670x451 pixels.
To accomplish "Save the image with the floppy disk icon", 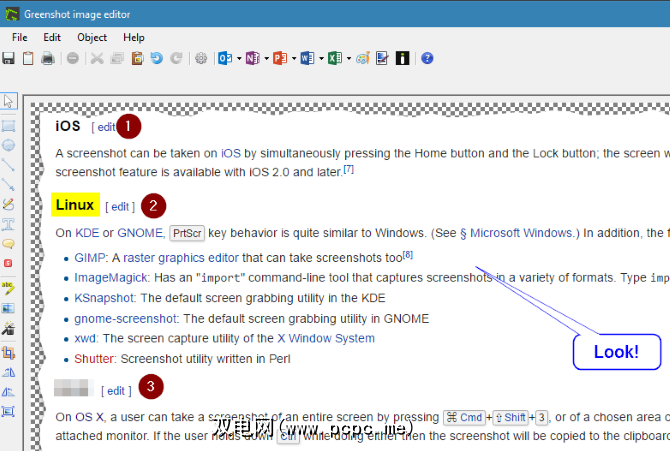I will point(9,58).
